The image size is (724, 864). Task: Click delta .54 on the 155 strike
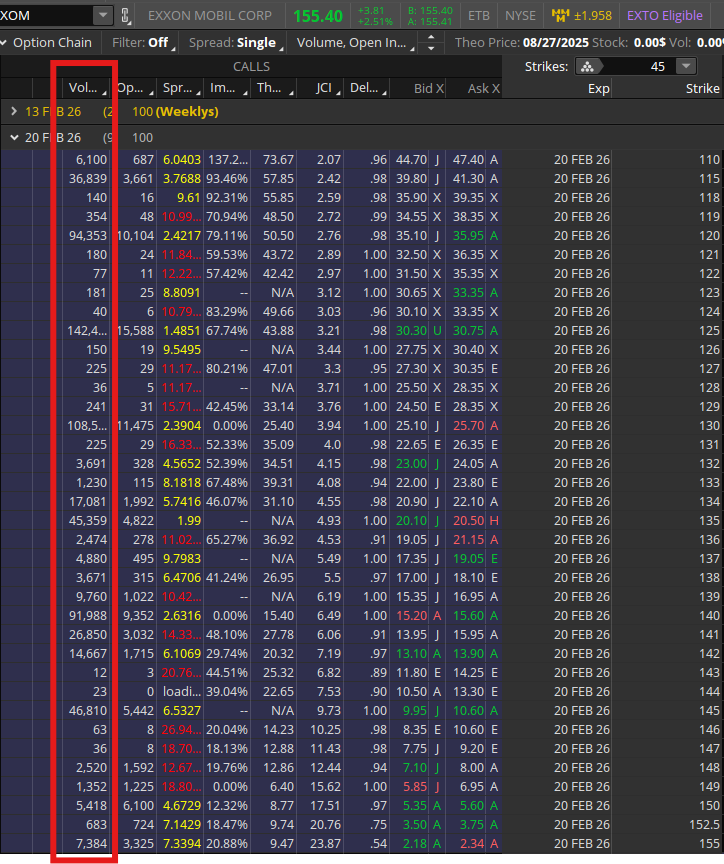click(x=379, y=844)
